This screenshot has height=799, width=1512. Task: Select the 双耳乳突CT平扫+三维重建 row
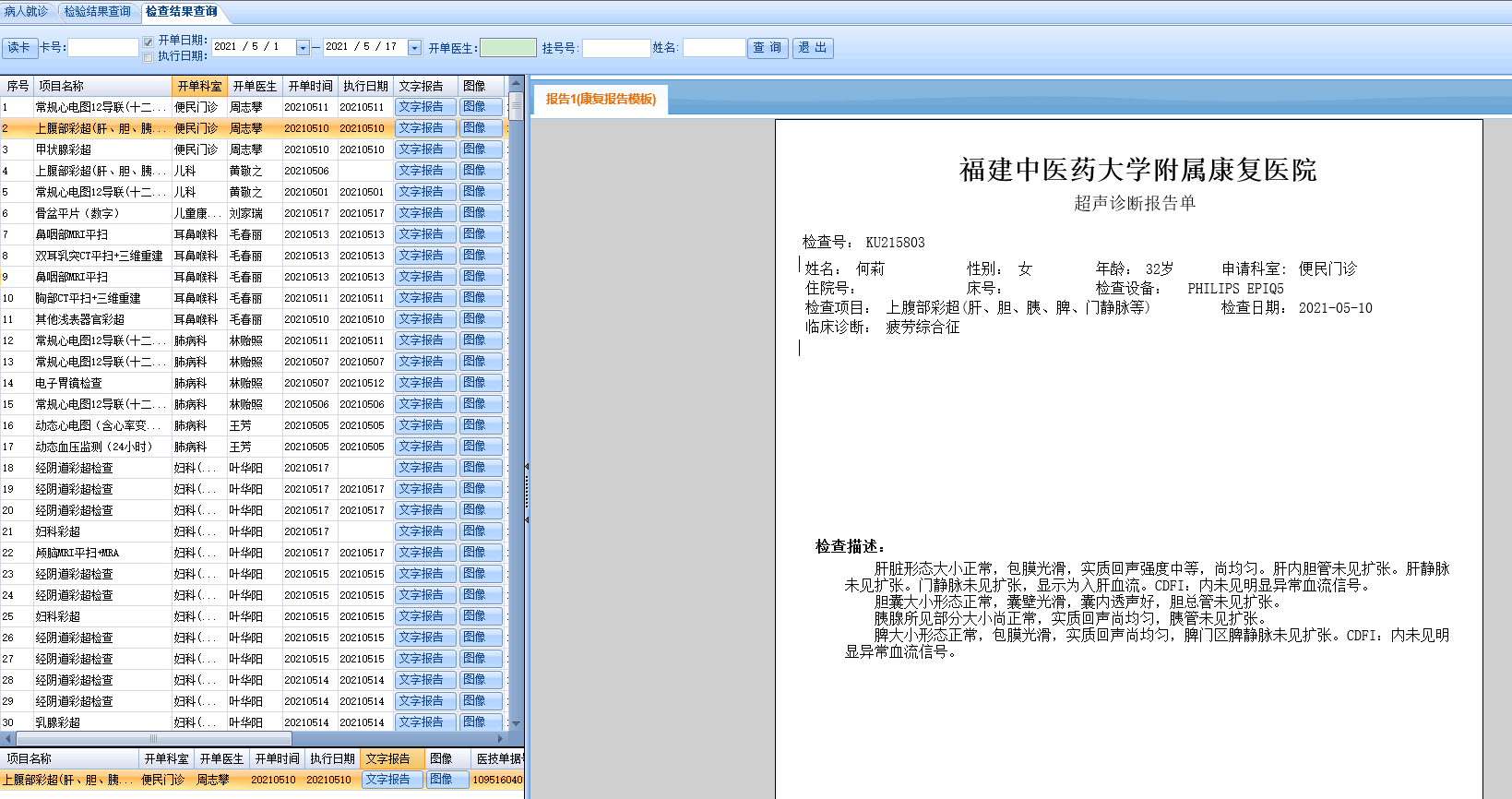pyautogui.click(x=254, y=256)
